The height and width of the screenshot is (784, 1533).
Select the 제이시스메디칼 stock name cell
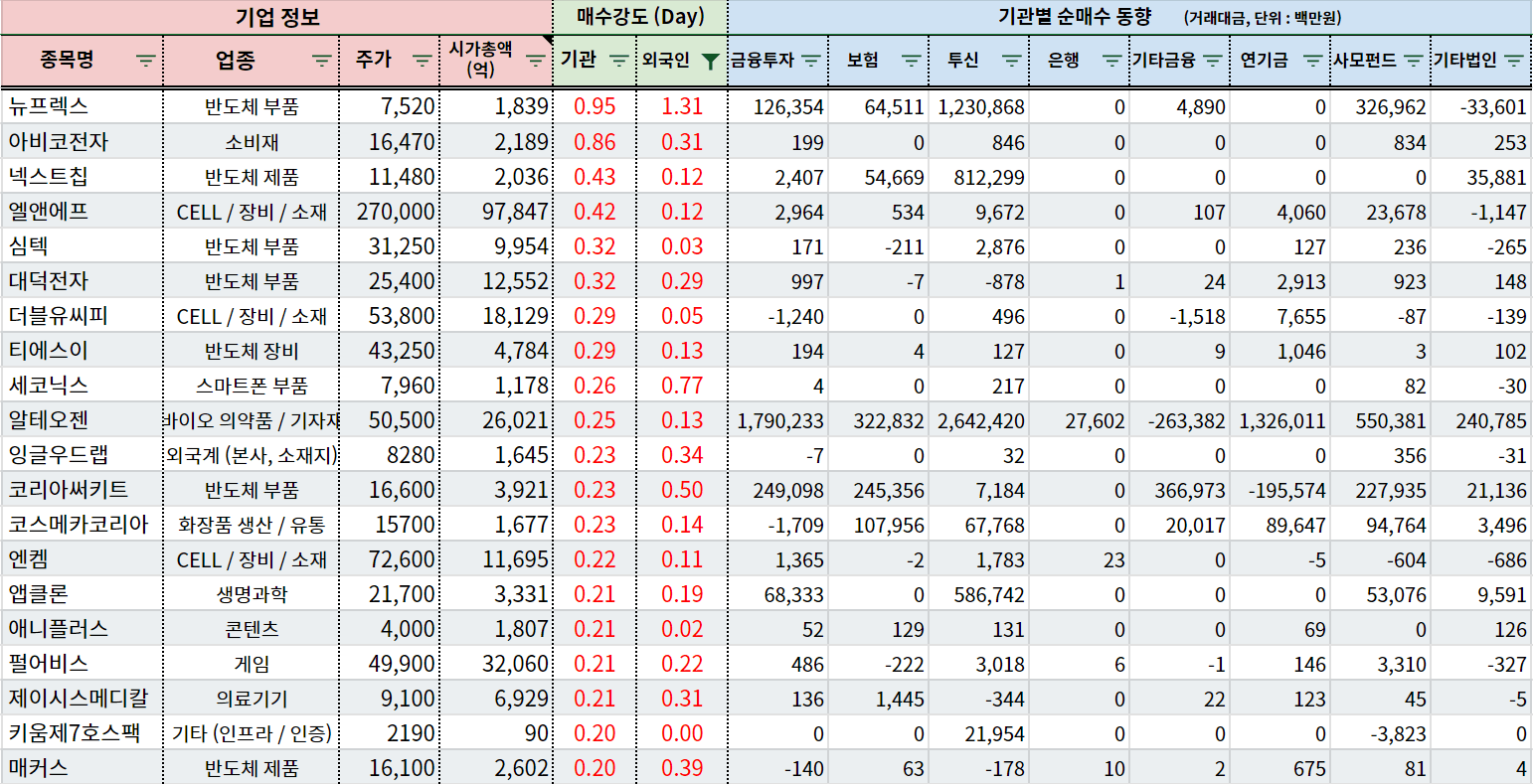pyautogui.click(x=82, y=698)
